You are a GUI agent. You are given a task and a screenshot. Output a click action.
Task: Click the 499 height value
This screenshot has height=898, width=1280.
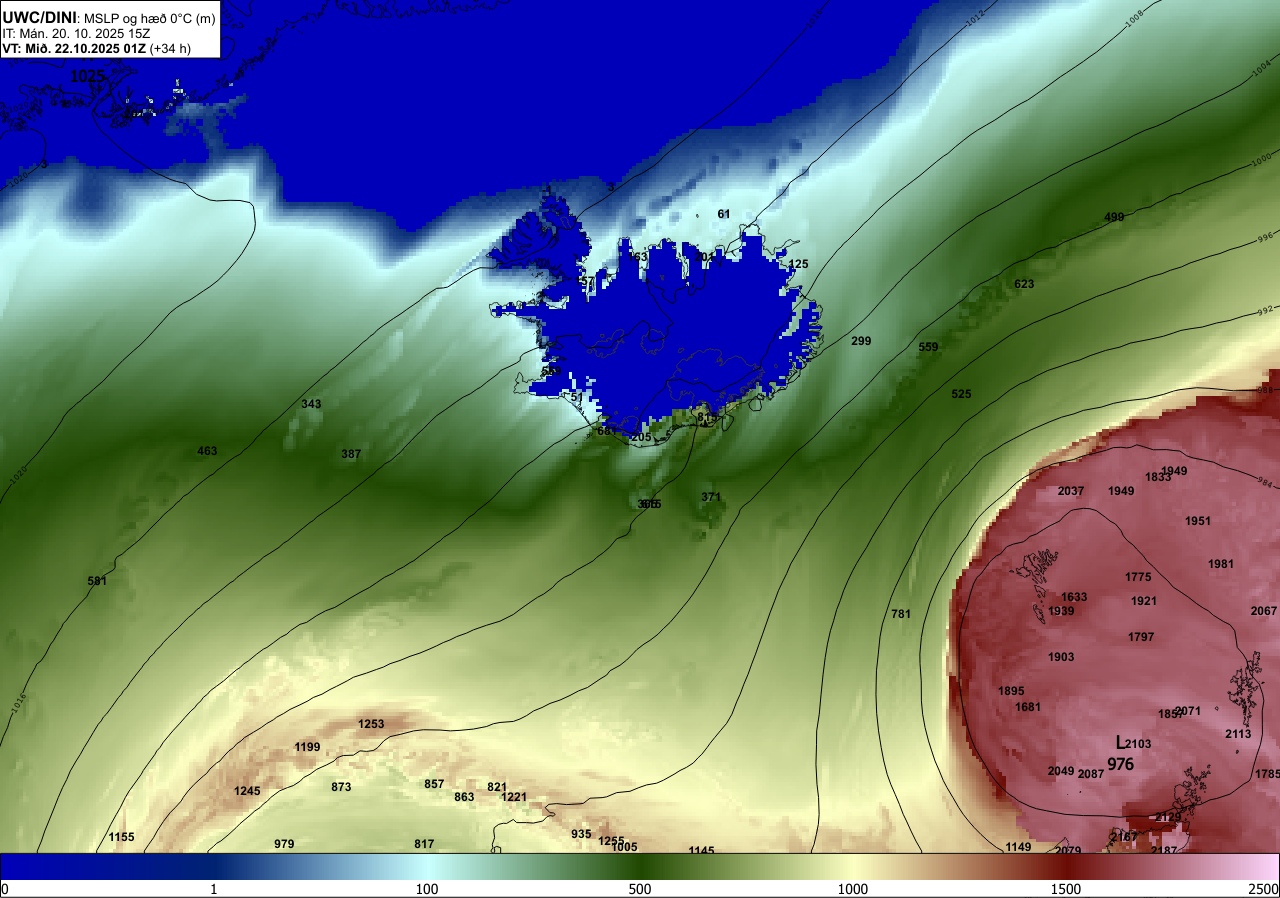(1114, 217)
